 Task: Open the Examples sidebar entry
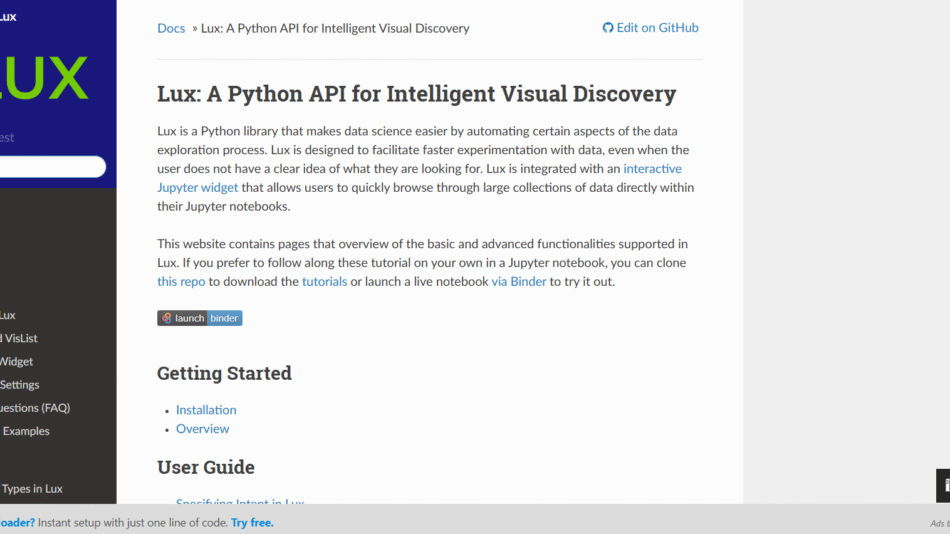point(26,431)
